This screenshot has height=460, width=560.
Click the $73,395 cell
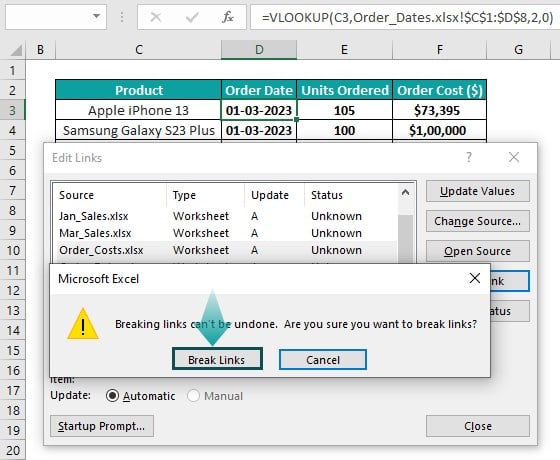(x=440, y=110)
